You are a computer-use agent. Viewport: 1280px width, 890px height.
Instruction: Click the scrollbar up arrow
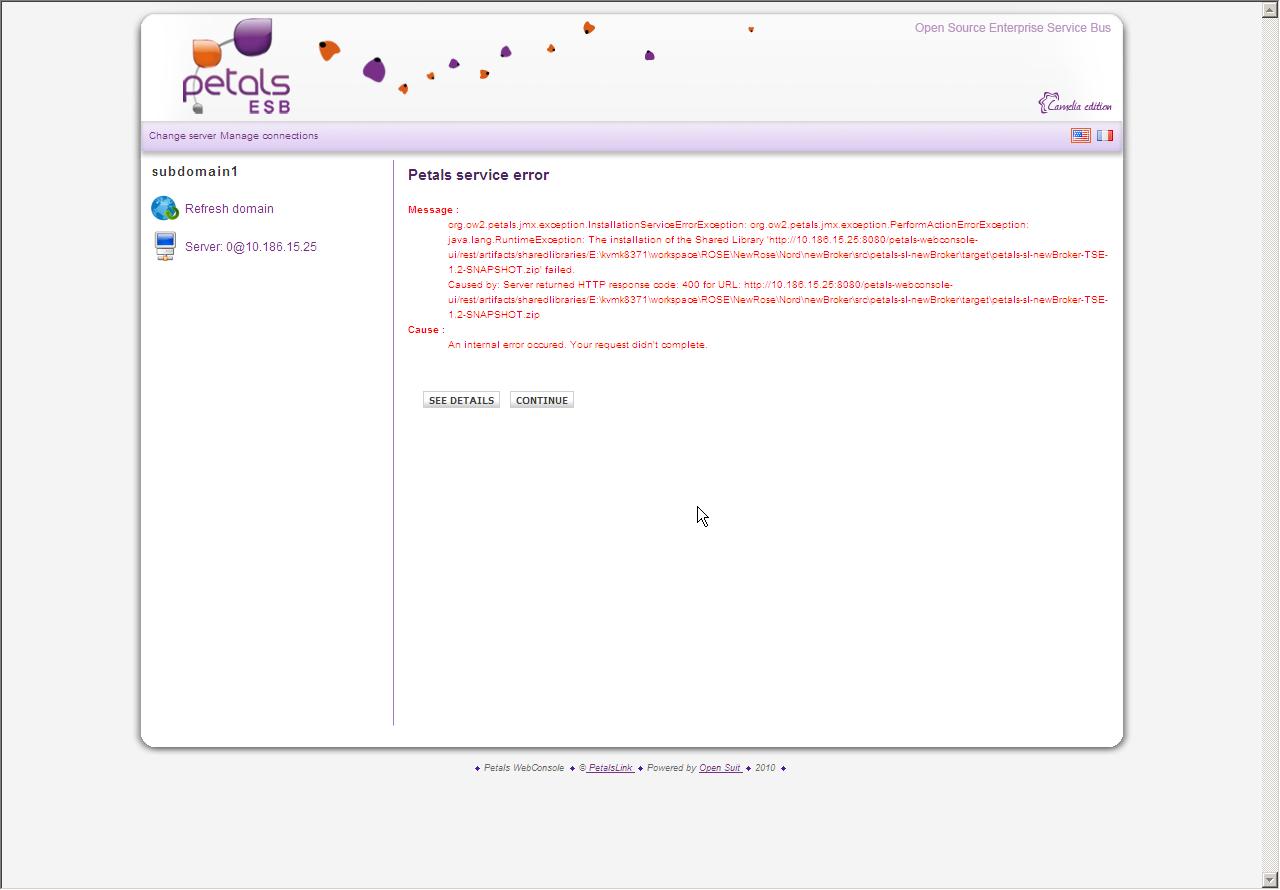point(1271,9)
